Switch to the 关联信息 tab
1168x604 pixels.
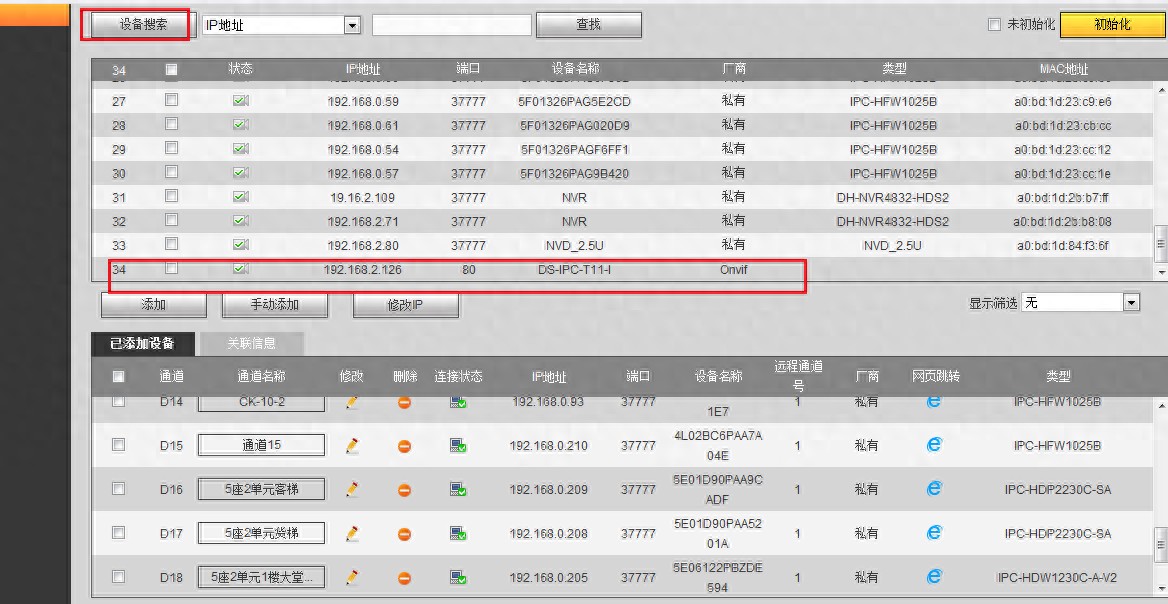(x=251, y=344)
